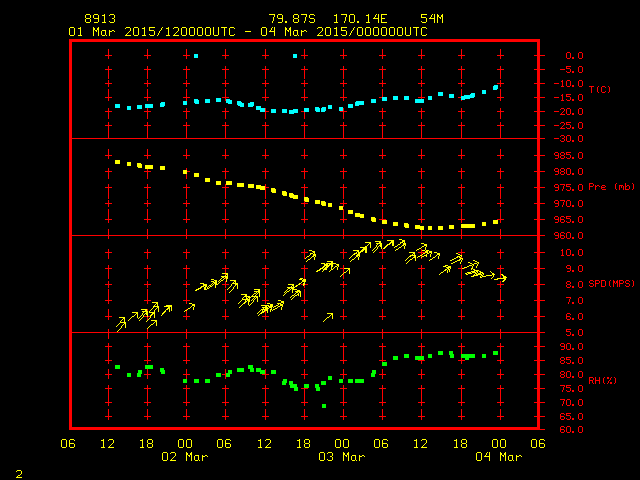Click the -15.0 temperature tick value

click(x=569, y=98)
